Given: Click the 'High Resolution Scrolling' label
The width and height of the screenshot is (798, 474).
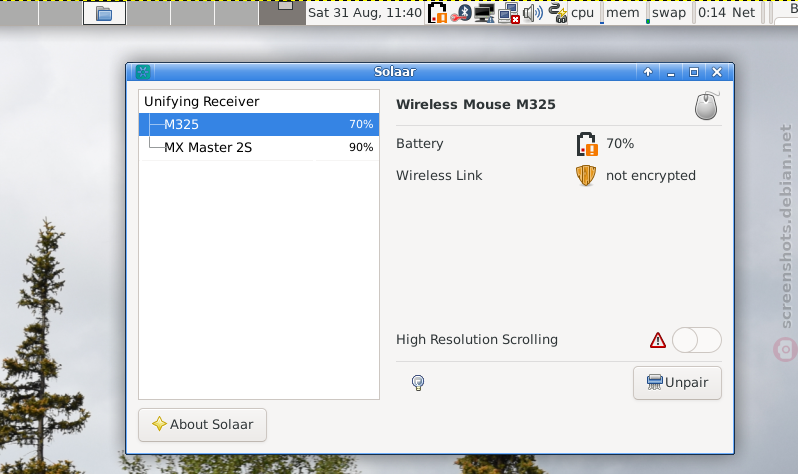Looking at the screenshot, I should (477, 340).
